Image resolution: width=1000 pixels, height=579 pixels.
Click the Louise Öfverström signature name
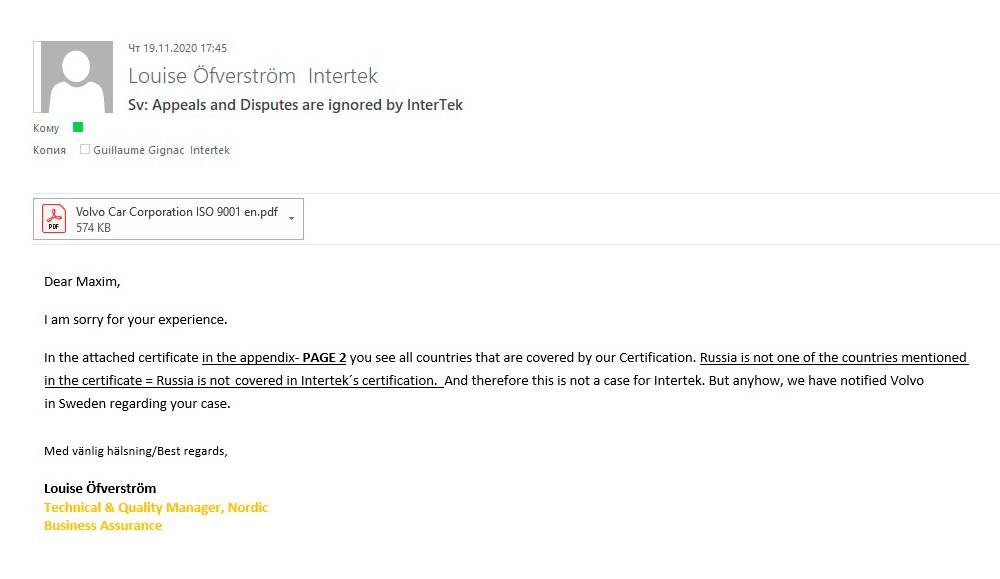click(x=100, y=488)
